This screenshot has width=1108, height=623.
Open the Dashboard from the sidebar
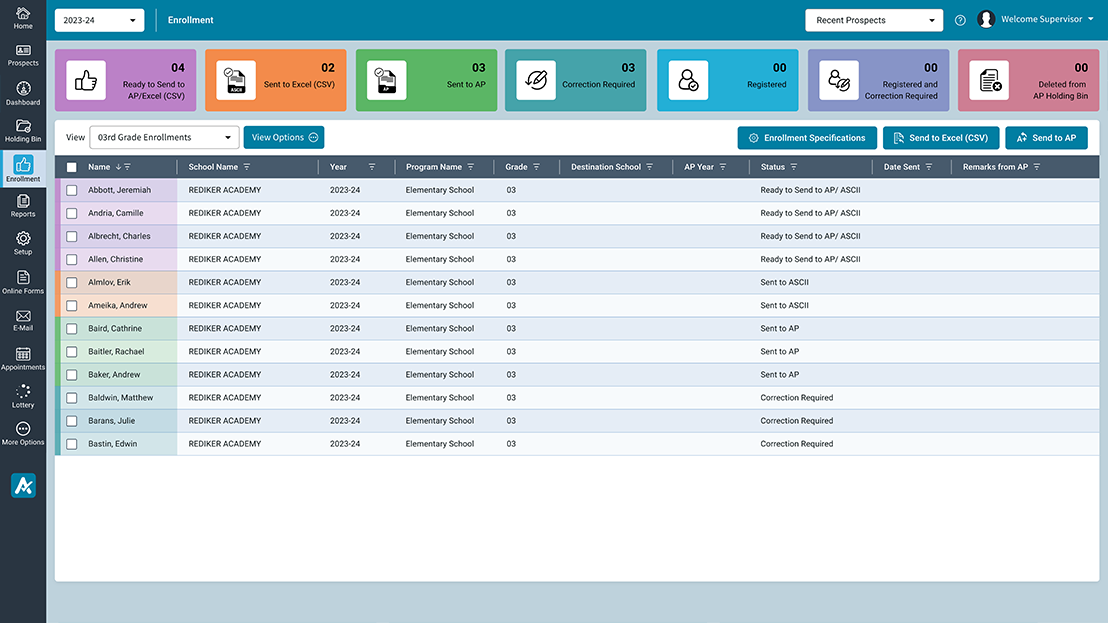coord(22,91)
